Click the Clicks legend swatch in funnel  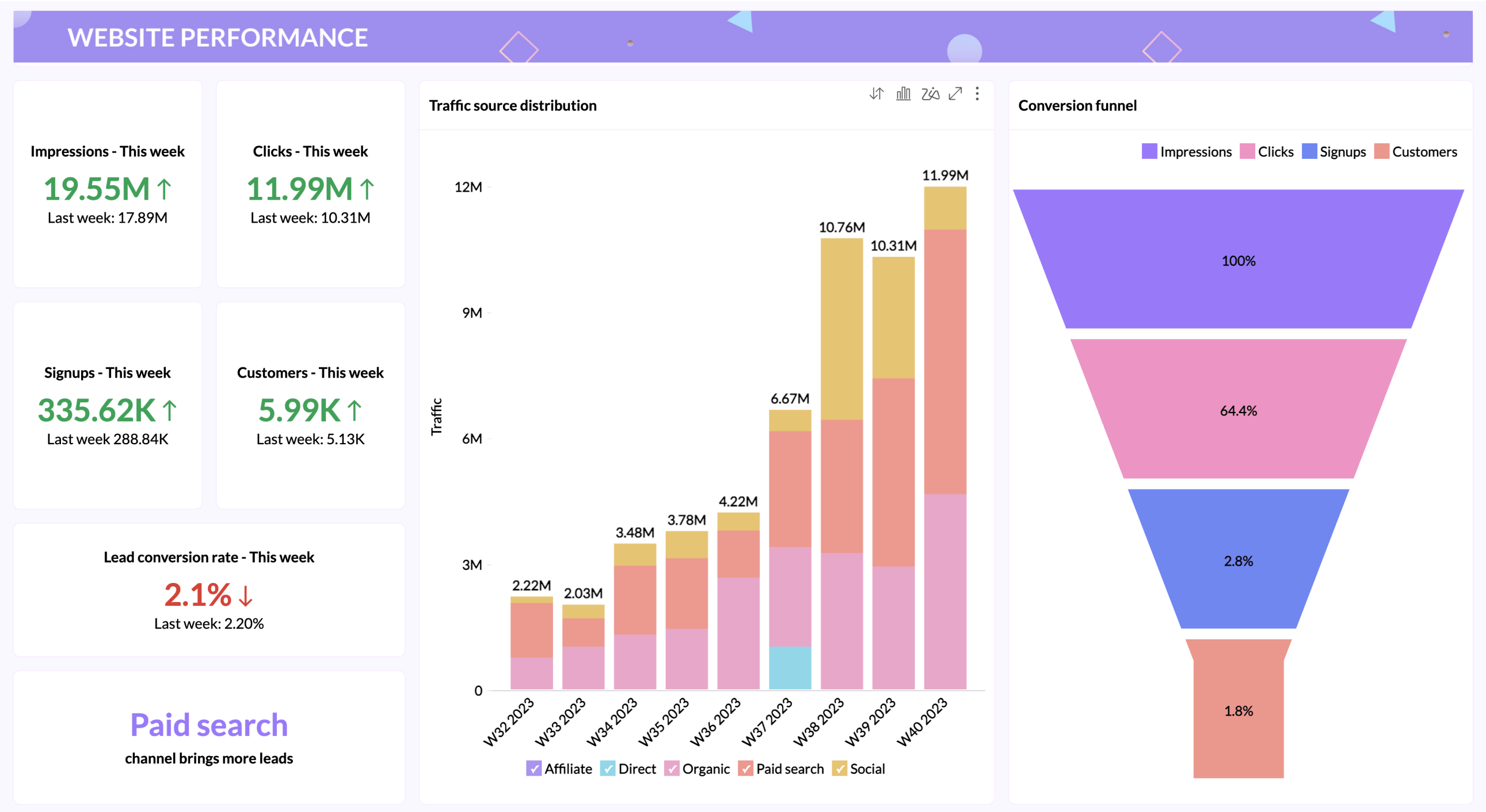click(x=1247, y=152)
